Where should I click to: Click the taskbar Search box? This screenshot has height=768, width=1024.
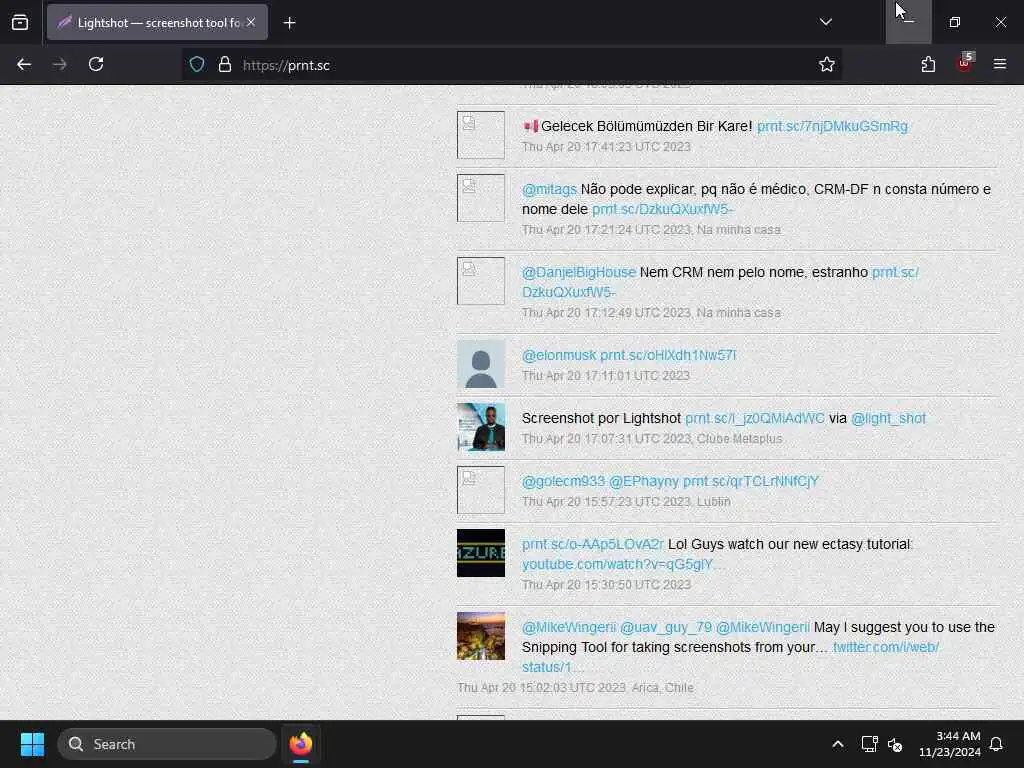167,744
